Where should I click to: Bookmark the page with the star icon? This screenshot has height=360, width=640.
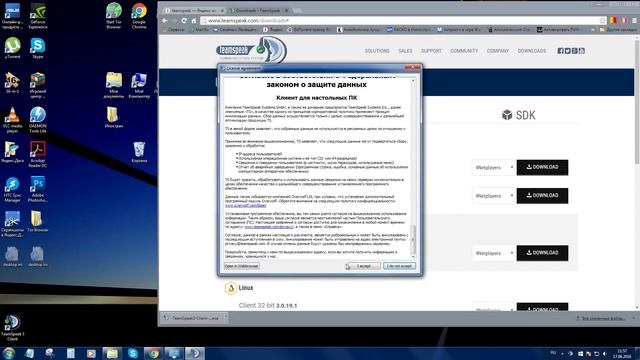coord(602,20)
